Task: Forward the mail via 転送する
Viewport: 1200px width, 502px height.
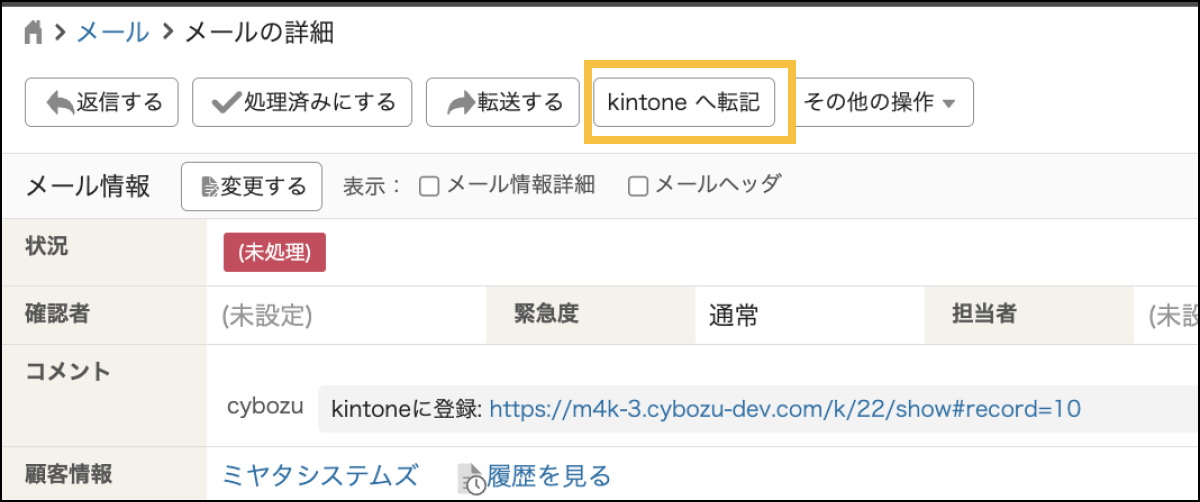Action: (x=503, y=102)
